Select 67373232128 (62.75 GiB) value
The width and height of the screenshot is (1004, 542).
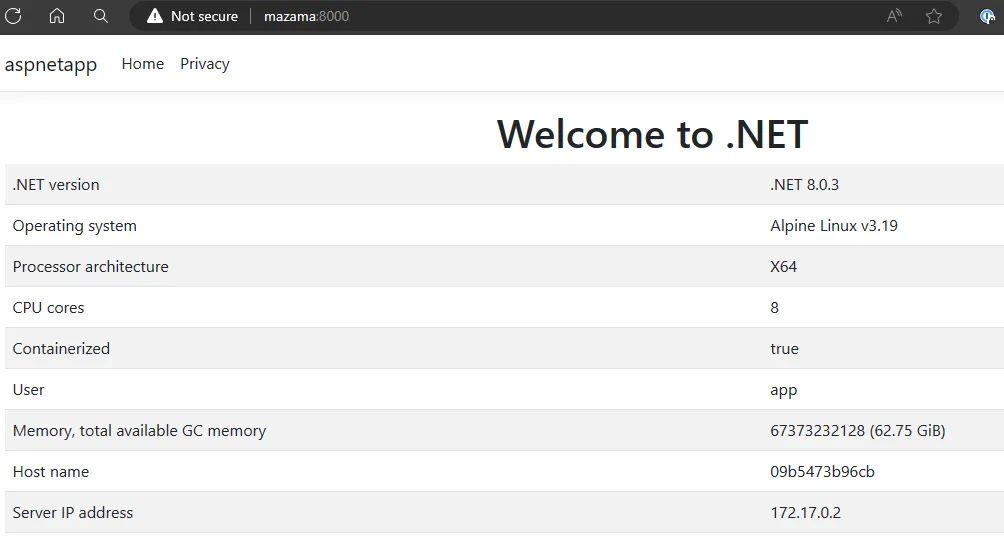click(857, 431)
